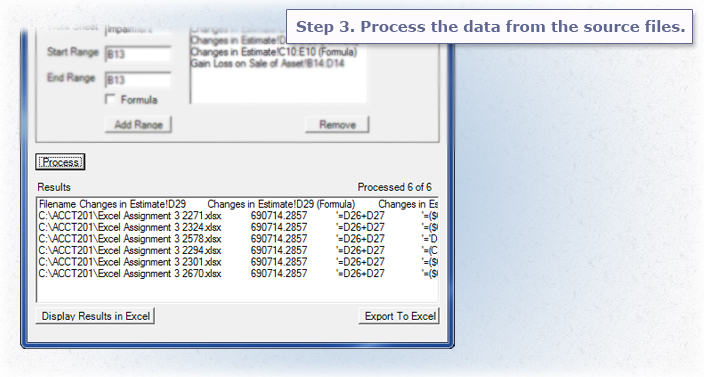704x377 pixels.
Task: Select result row Excel Assignment 3 2670.xlsx
Action: 238,274
